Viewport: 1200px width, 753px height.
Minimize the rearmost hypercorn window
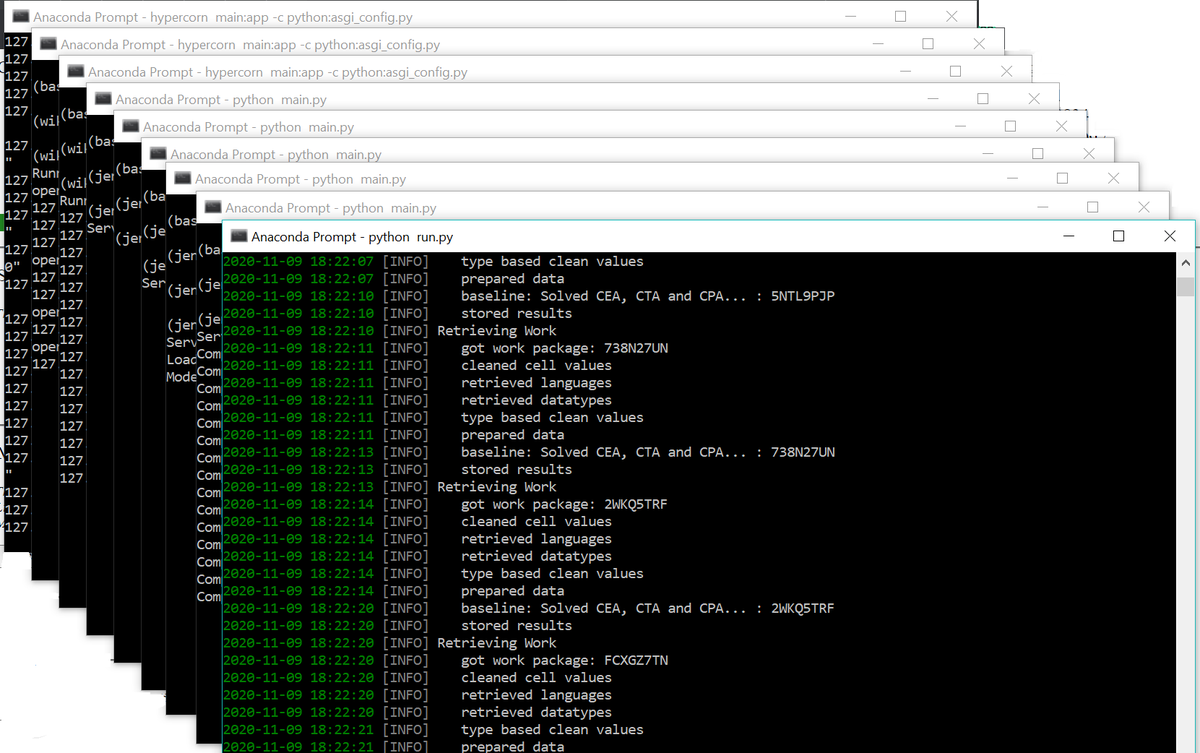pos(850,17)
